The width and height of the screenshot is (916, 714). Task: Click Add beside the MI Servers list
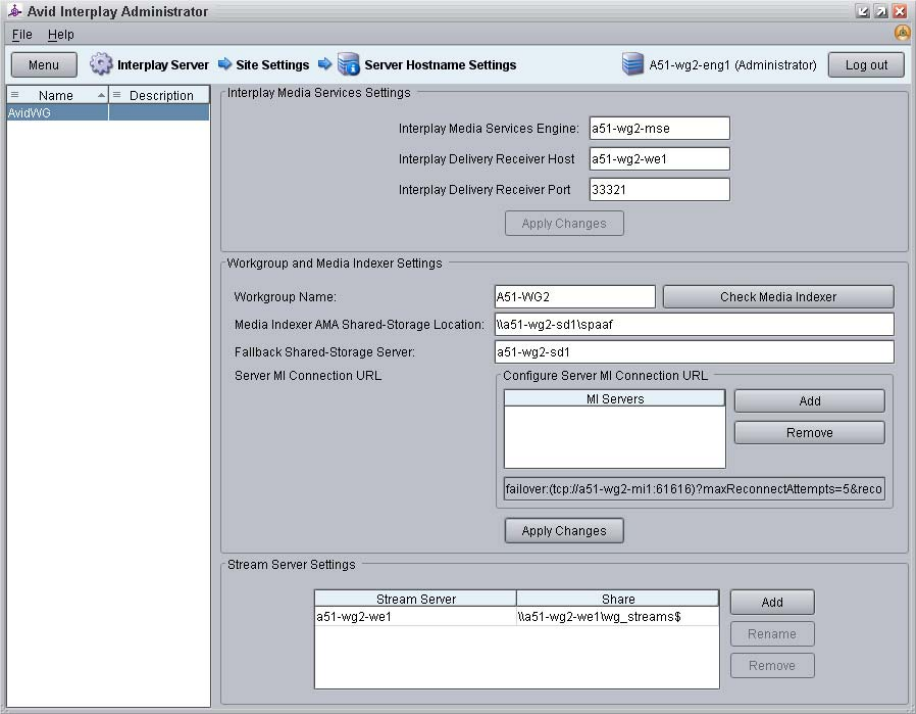809,401
